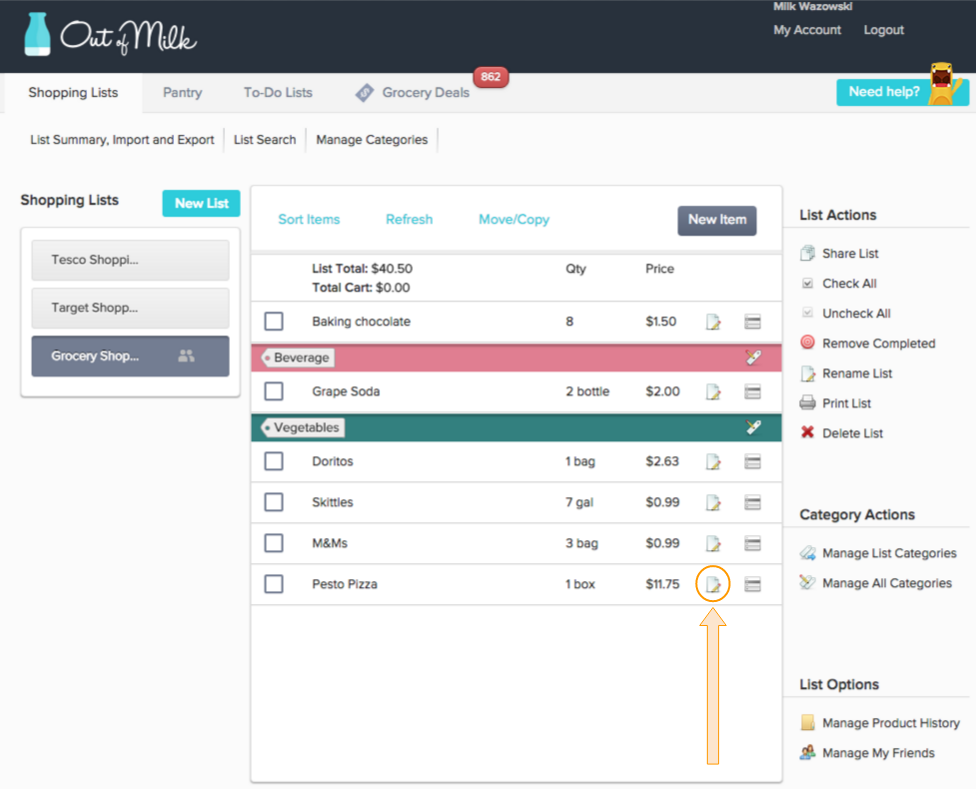Open the To-Do Lists tab
976x789 pixels.
(x=278, y=93)
